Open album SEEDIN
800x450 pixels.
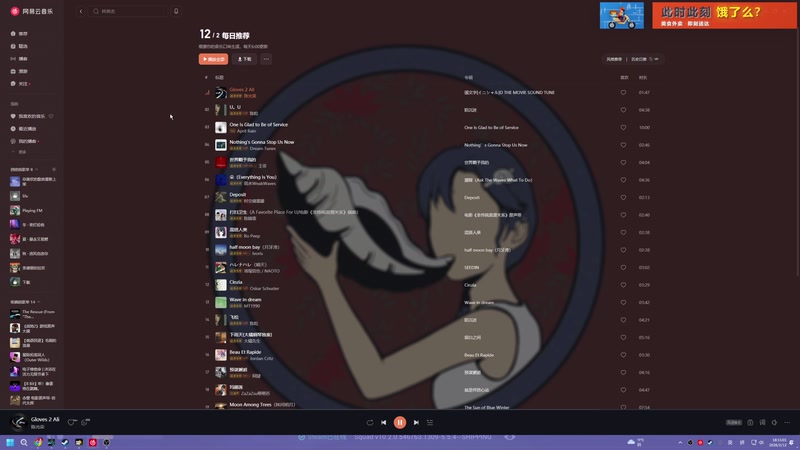(471, 267)
